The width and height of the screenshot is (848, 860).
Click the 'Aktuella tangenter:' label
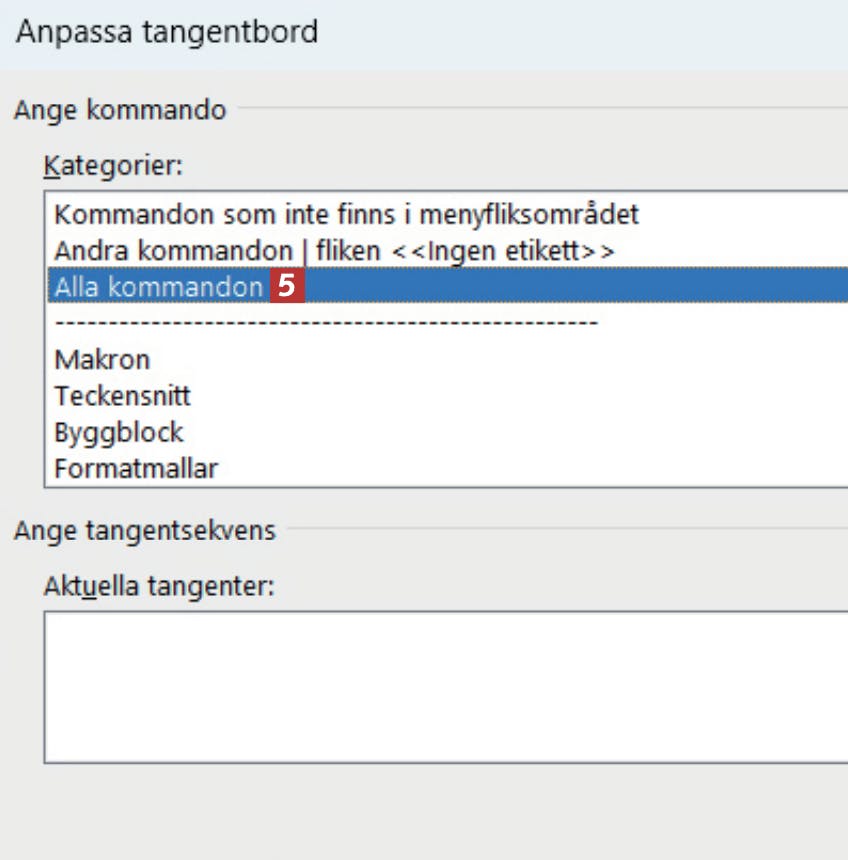158,586
